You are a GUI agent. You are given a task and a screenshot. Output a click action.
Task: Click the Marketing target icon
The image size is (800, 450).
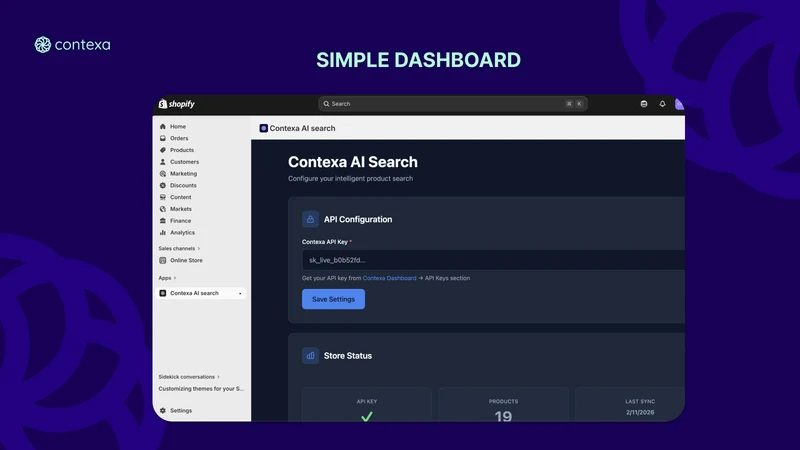pyautogui.click(x=163, y=173)
